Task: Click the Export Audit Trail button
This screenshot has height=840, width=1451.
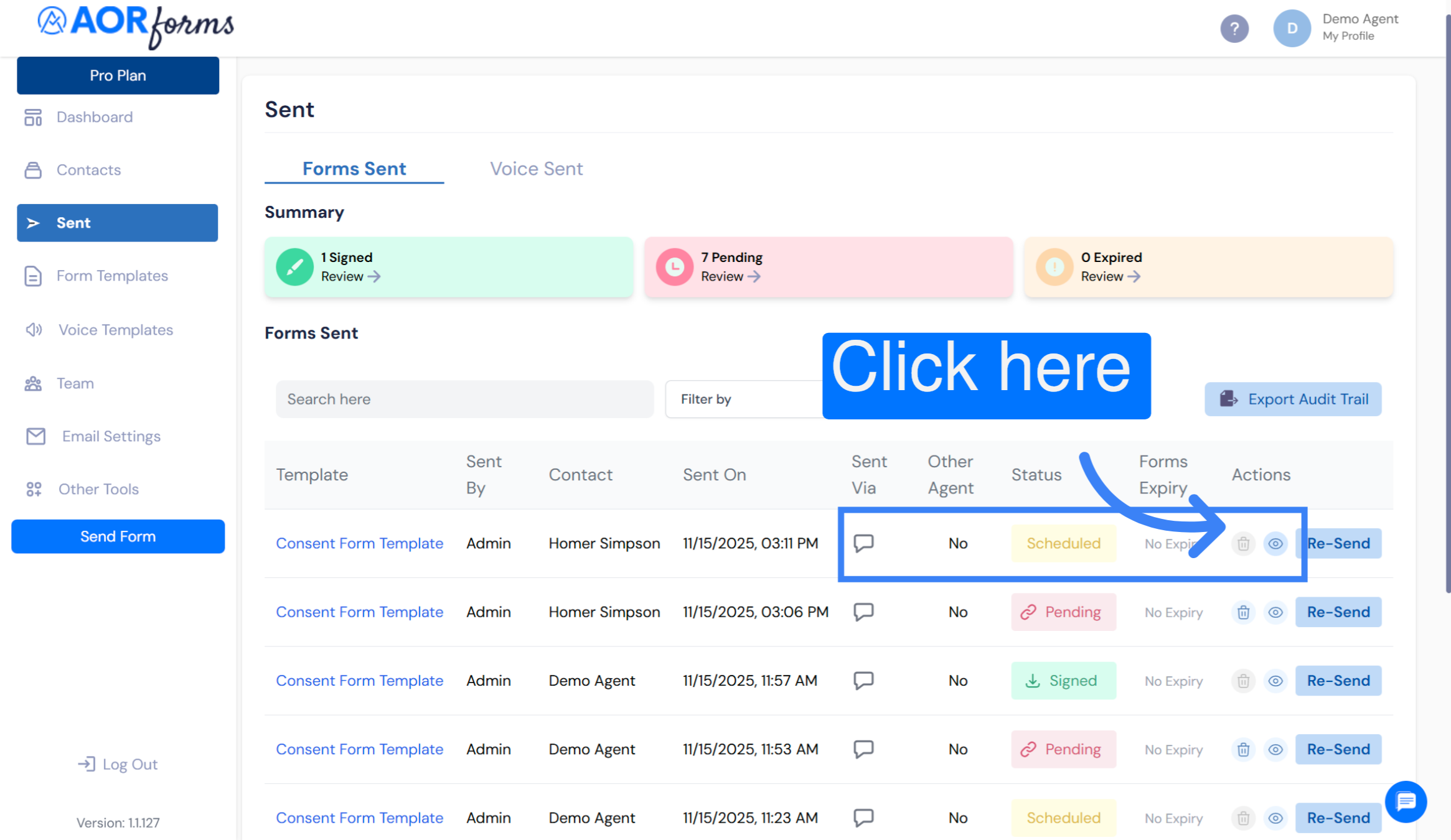Action: coord(1293,399)
